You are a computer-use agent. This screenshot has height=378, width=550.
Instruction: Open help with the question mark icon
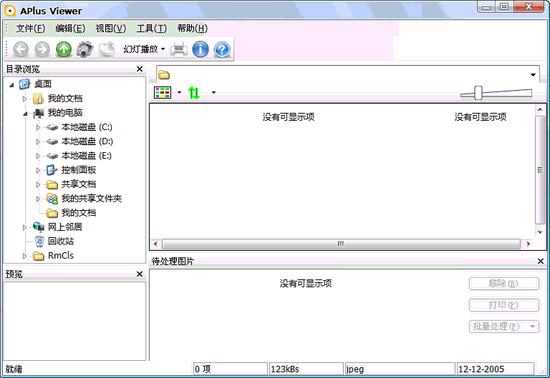pos(222,49)
